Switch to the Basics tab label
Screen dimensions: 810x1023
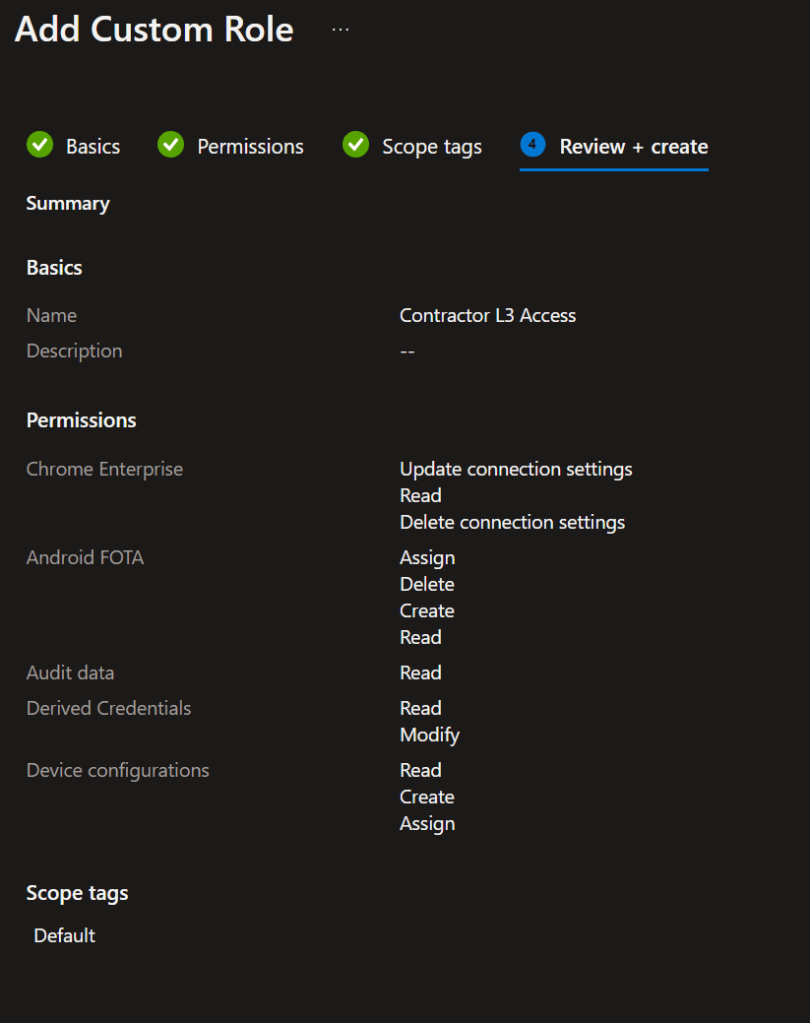(93, 147)
